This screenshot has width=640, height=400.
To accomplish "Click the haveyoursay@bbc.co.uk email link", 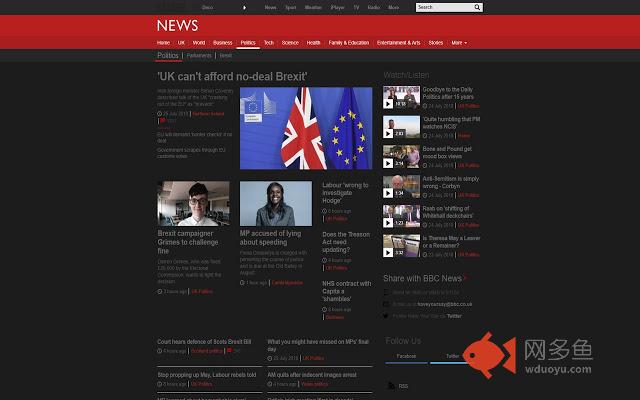I will tap(444, 304).
